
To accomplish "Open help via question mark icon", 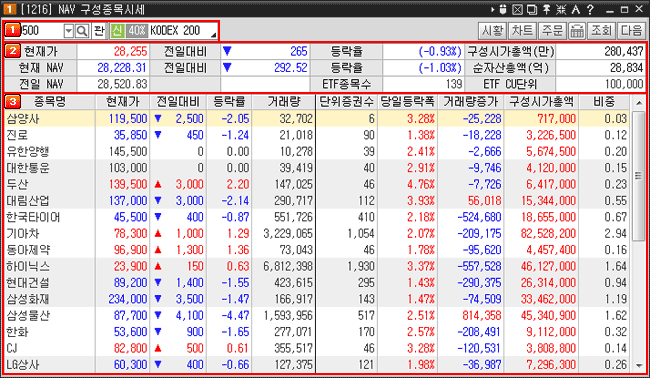I will [590, 9].
